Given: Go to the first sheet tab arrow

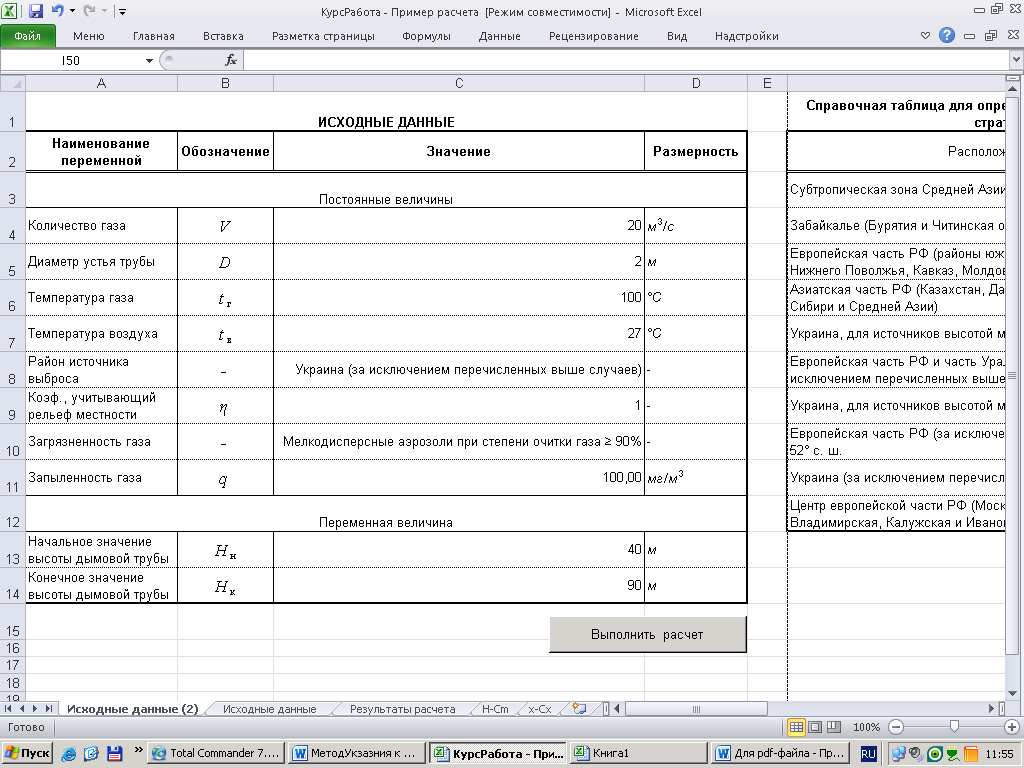Looking at the screenshot, I should [x=8, y=709].
